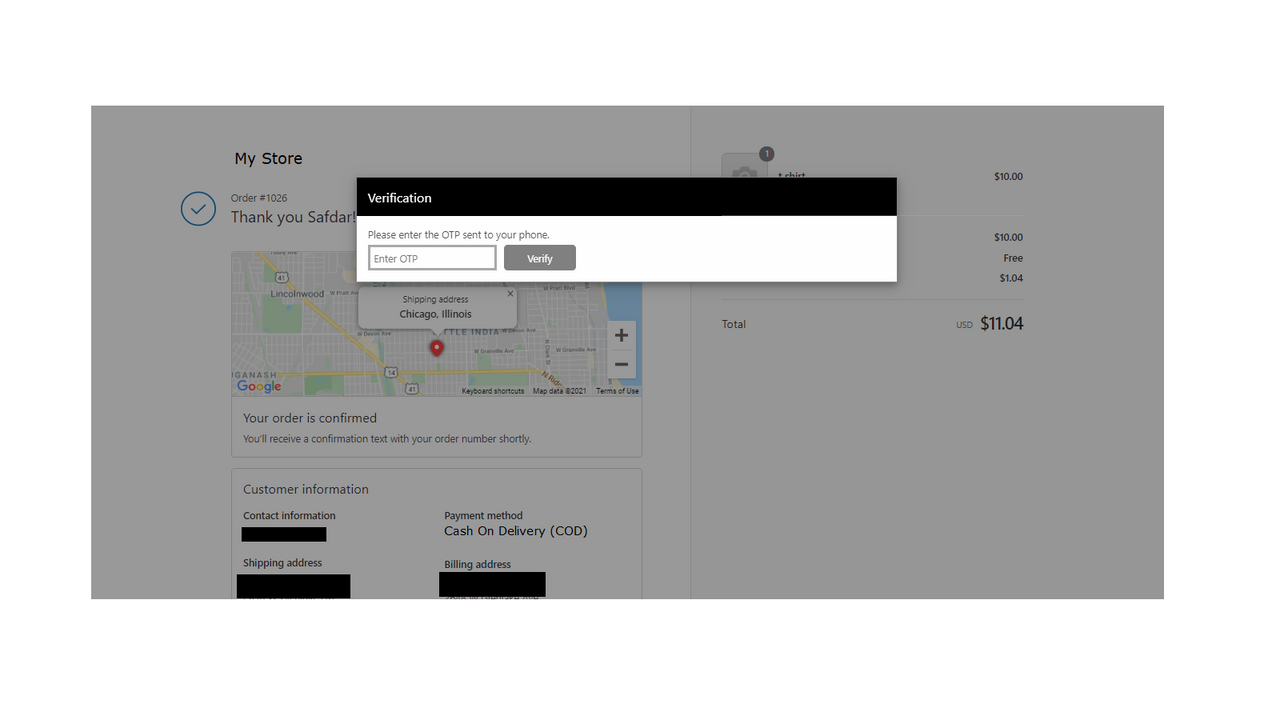Screen dimensions: 1280x720
Task: Click the Lincolnwood label on the map
Action: [x=297, y=294]
